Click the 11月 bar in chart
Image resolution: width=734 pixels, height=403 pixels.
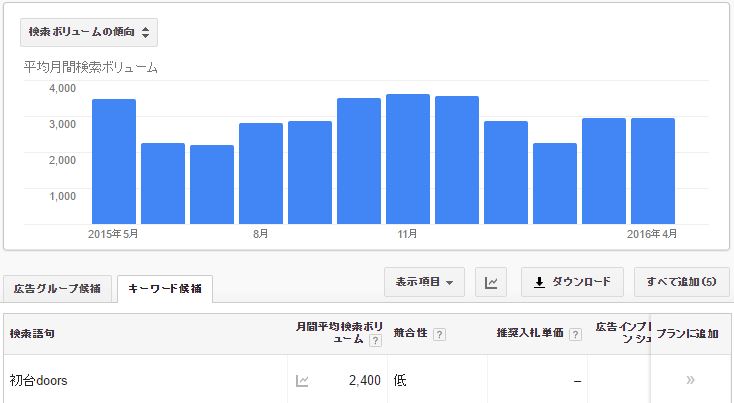tap(408, 159)
